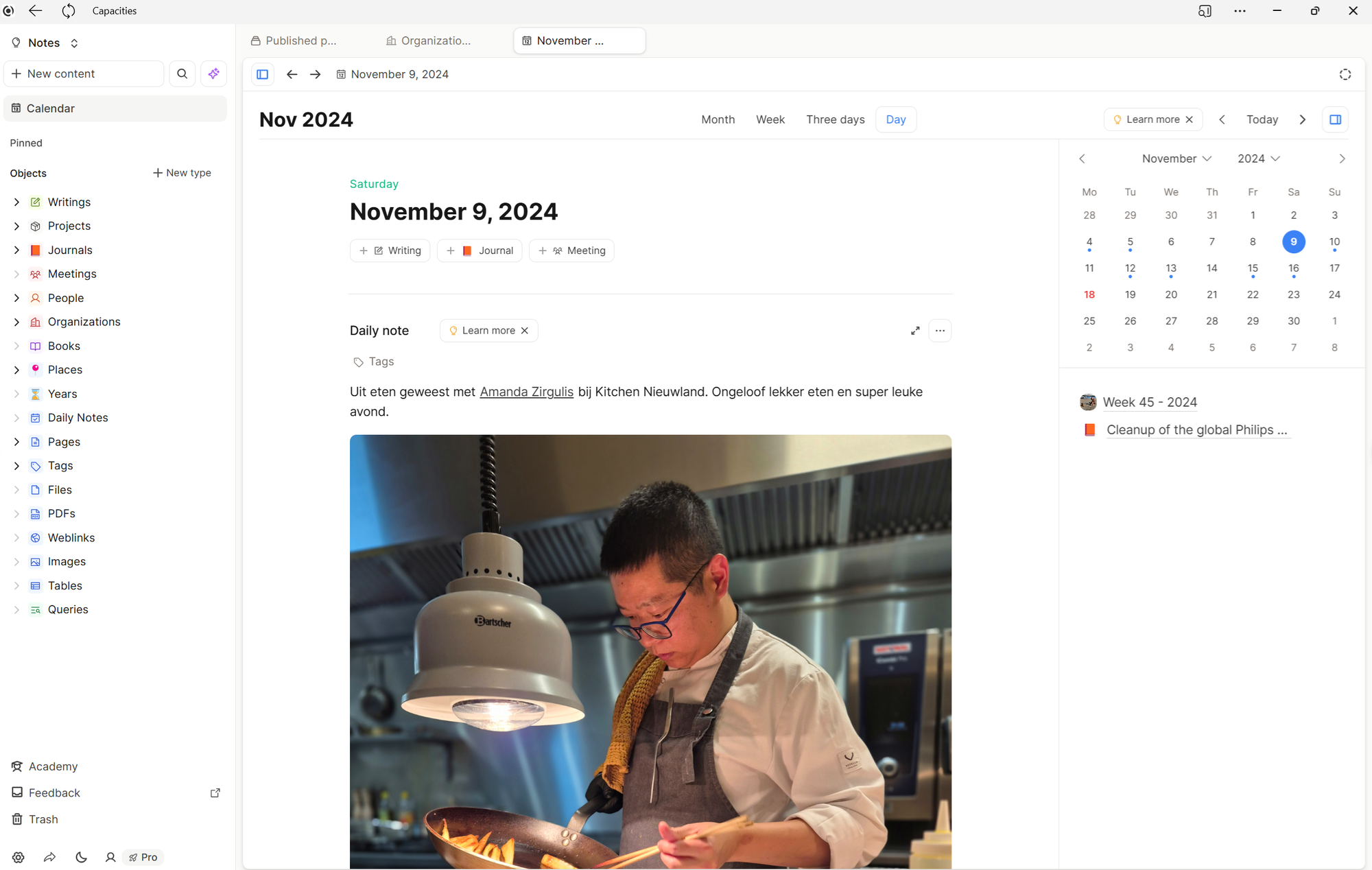Viewport: 1372px width, 870px height.
Task: Open the account profile icon
Action: (x=110, y=857)
